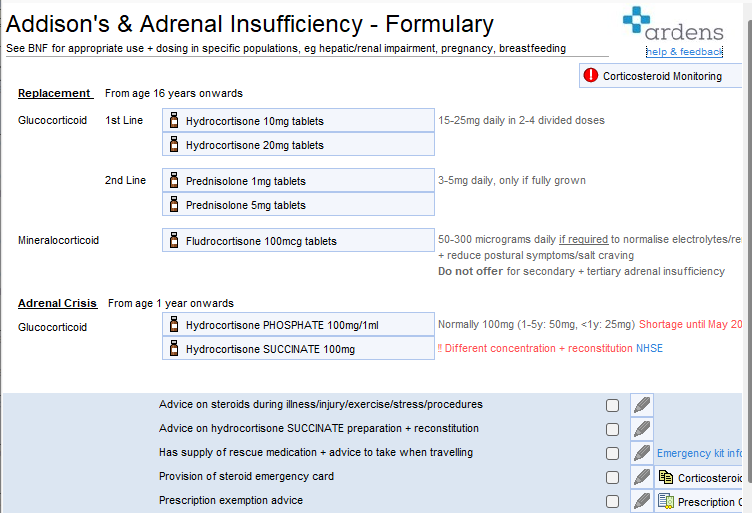Click the Corticosteroid Monitoring alert icon

pos(591,76)
